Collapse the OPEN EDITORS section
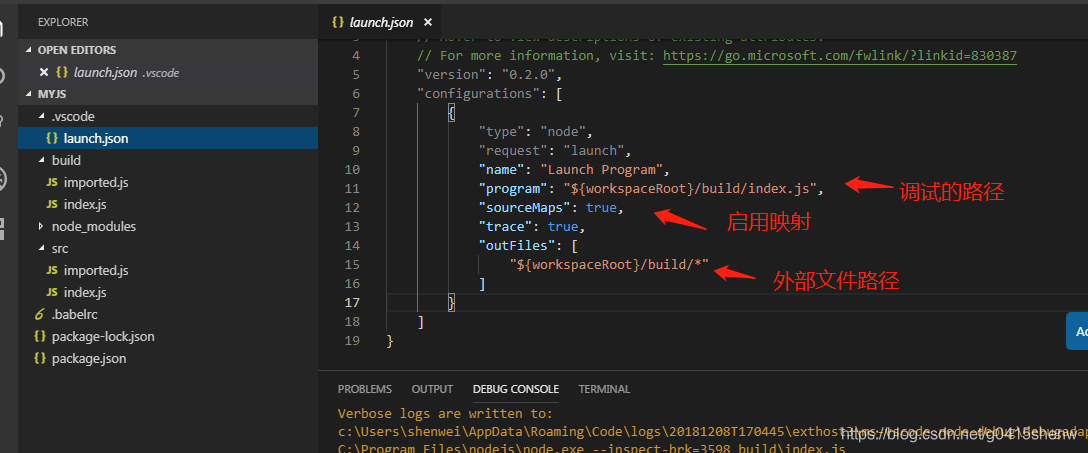 29,50
